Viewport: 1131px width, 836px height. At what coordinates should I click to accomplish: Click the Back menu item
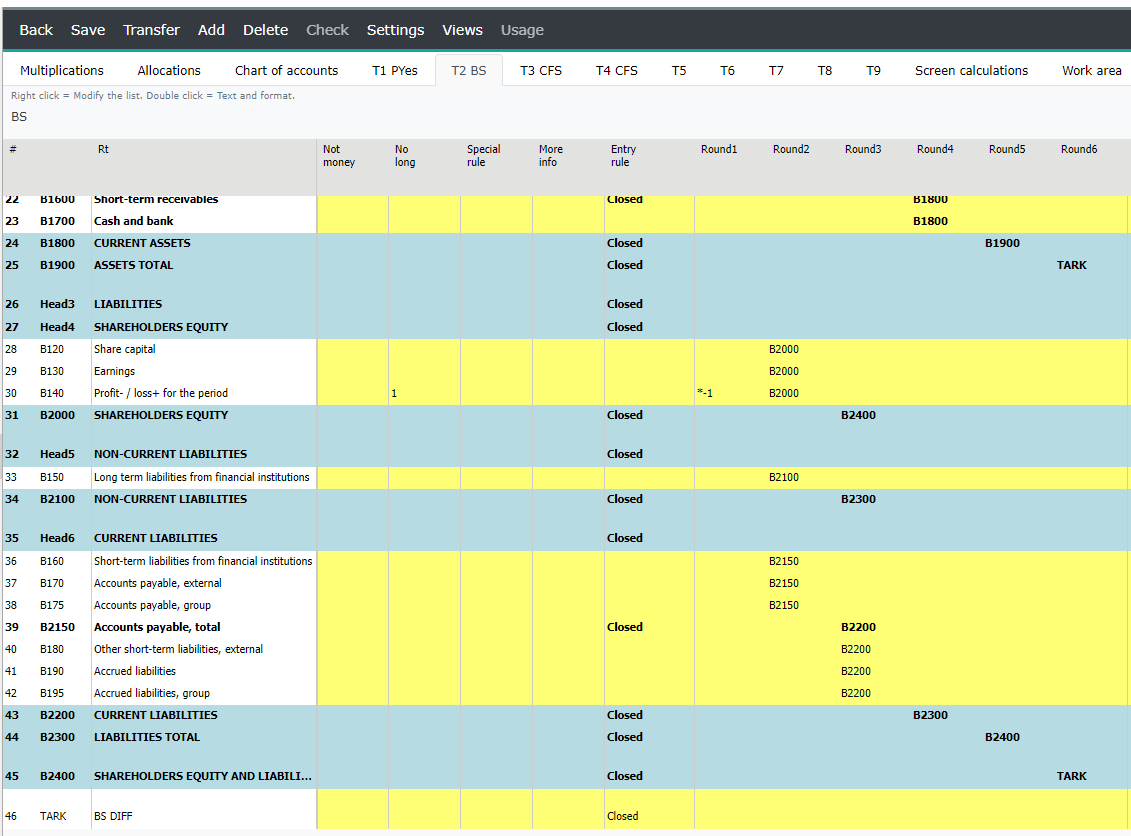[36, 30]
